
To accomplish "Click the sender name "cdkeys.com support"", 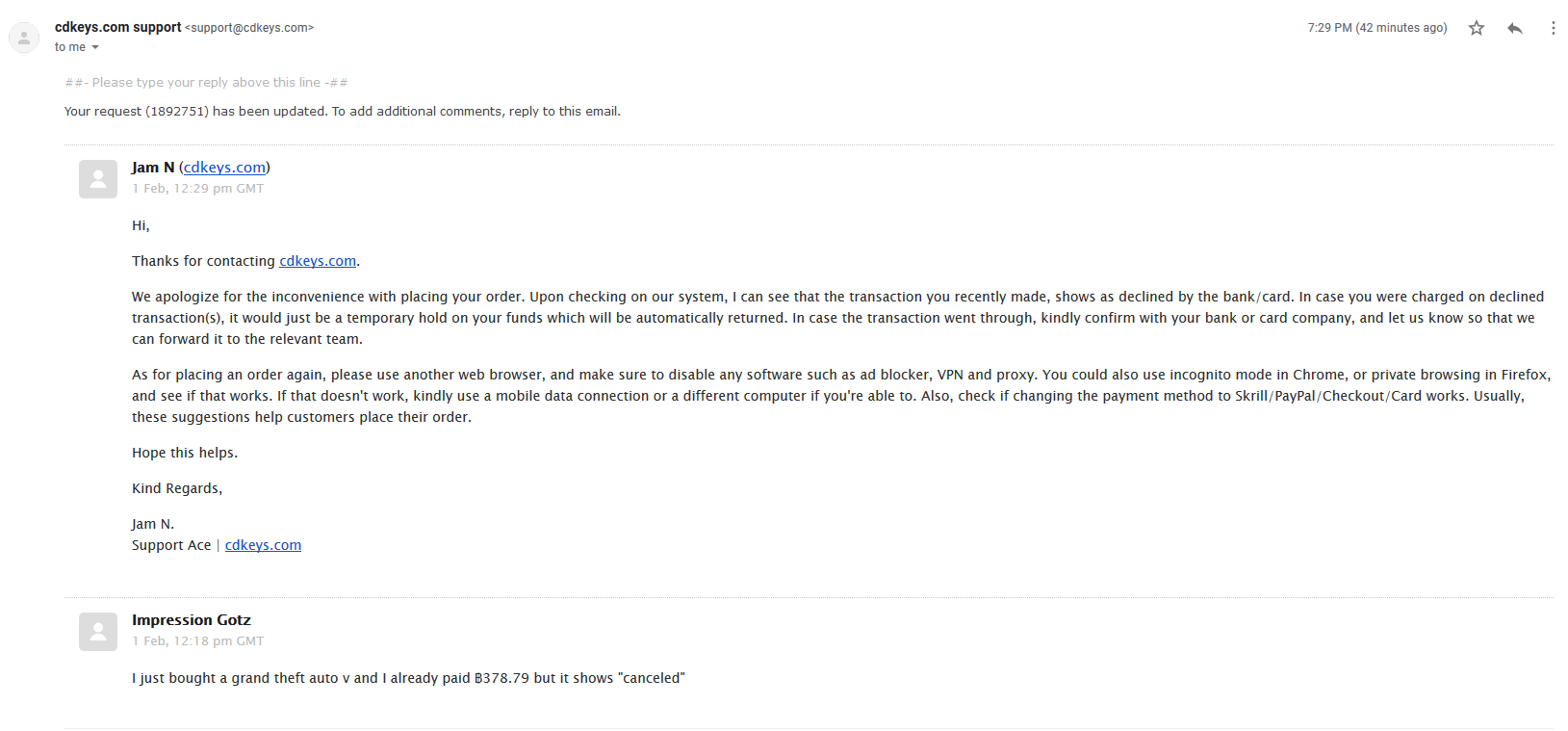I will (117, 27).
